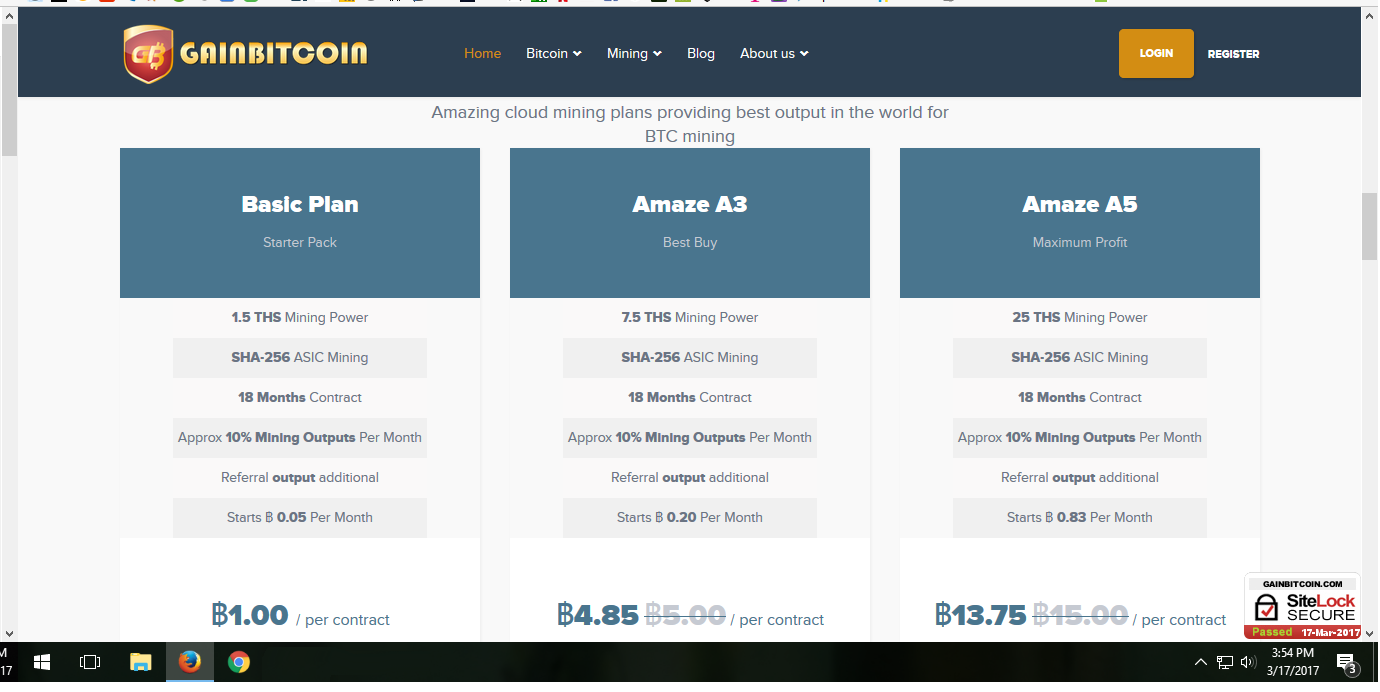Image resolution: width=1380 pixels, height=692 pixels.
Task: Go to the Home nav item
Action: [x=482, y=54]
